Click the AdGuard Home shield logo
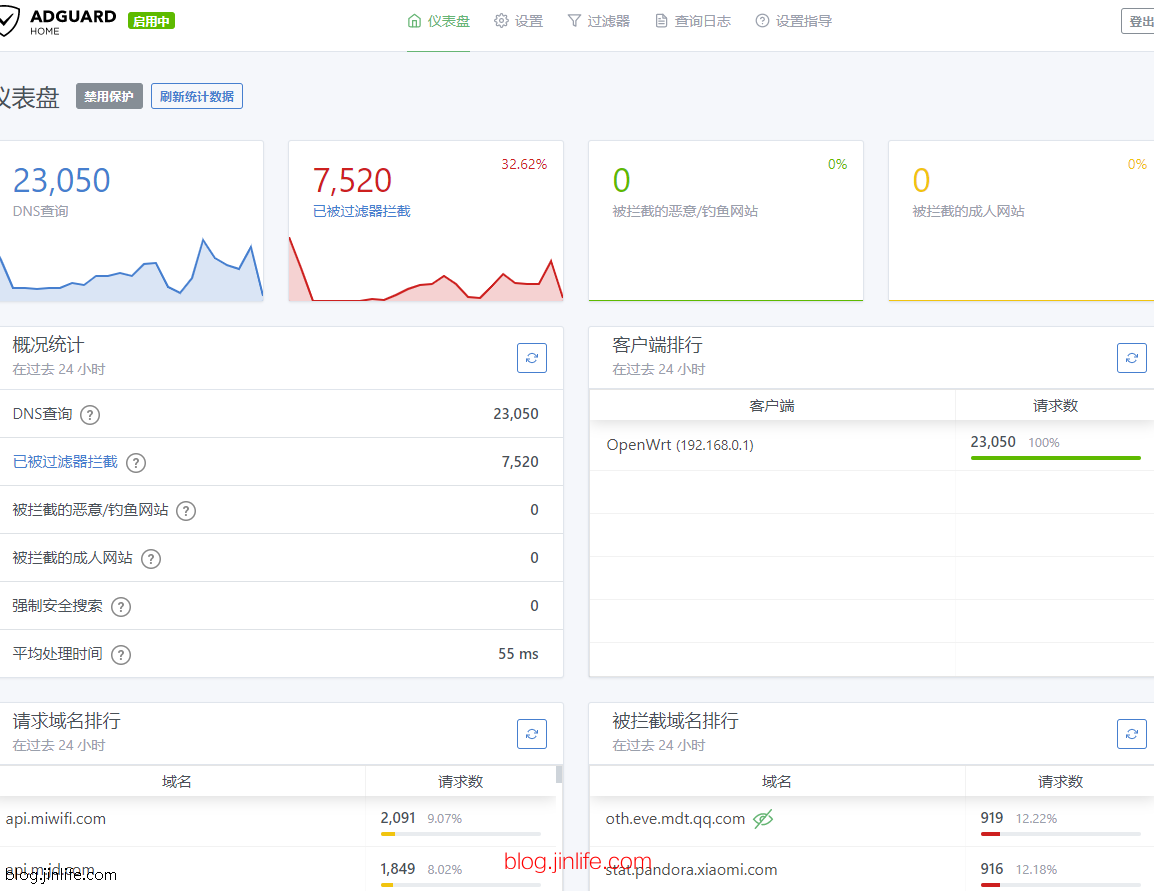 tap(8, 22)
